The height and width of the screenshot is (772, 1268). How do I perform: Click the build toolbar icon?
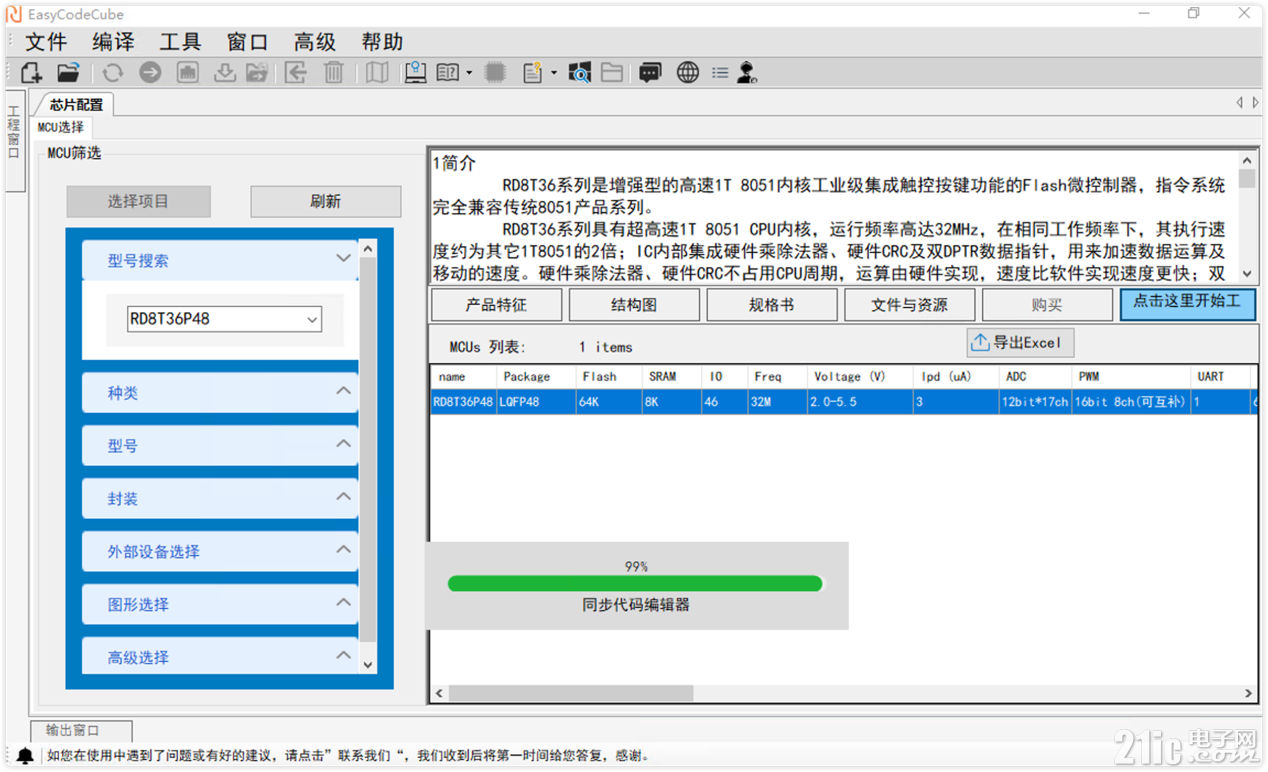click(188, 72)
